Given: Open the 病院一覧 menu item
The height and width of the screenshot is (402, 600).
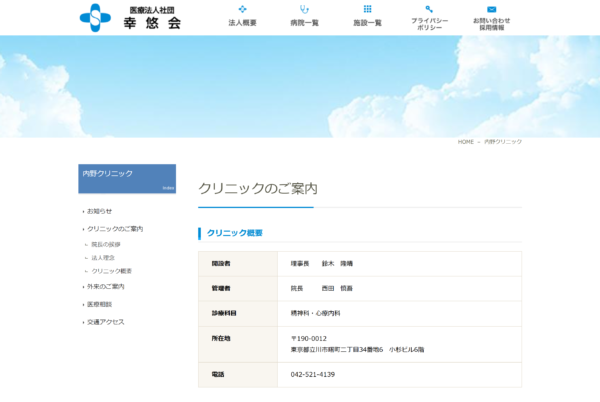Looking at the screenshot, I should point(304,23).
